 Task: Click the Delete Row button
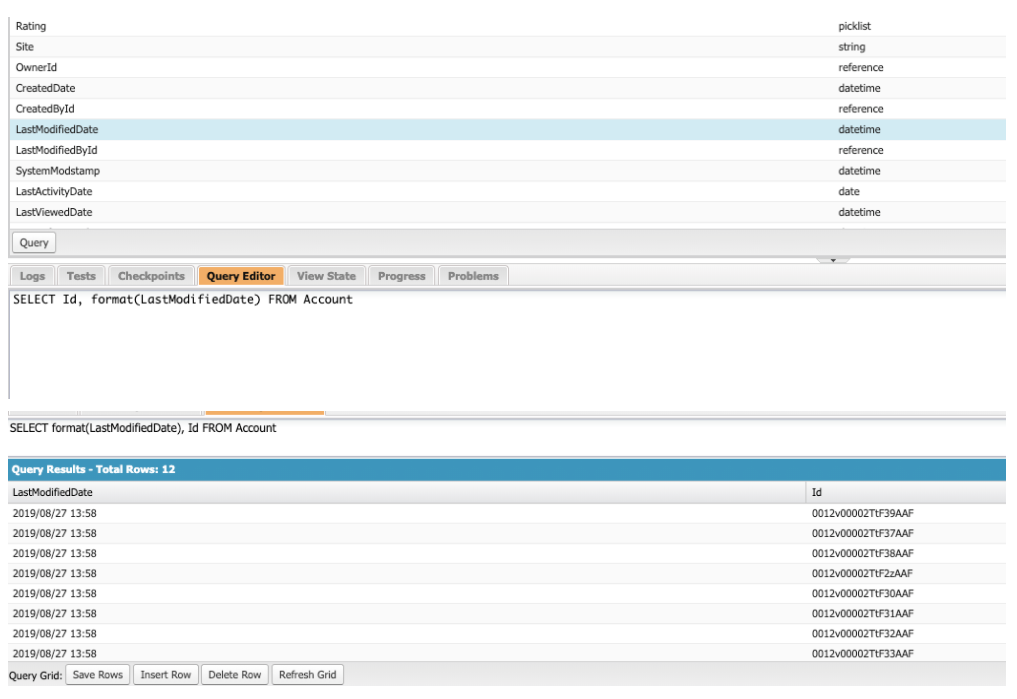click(235, 675)
